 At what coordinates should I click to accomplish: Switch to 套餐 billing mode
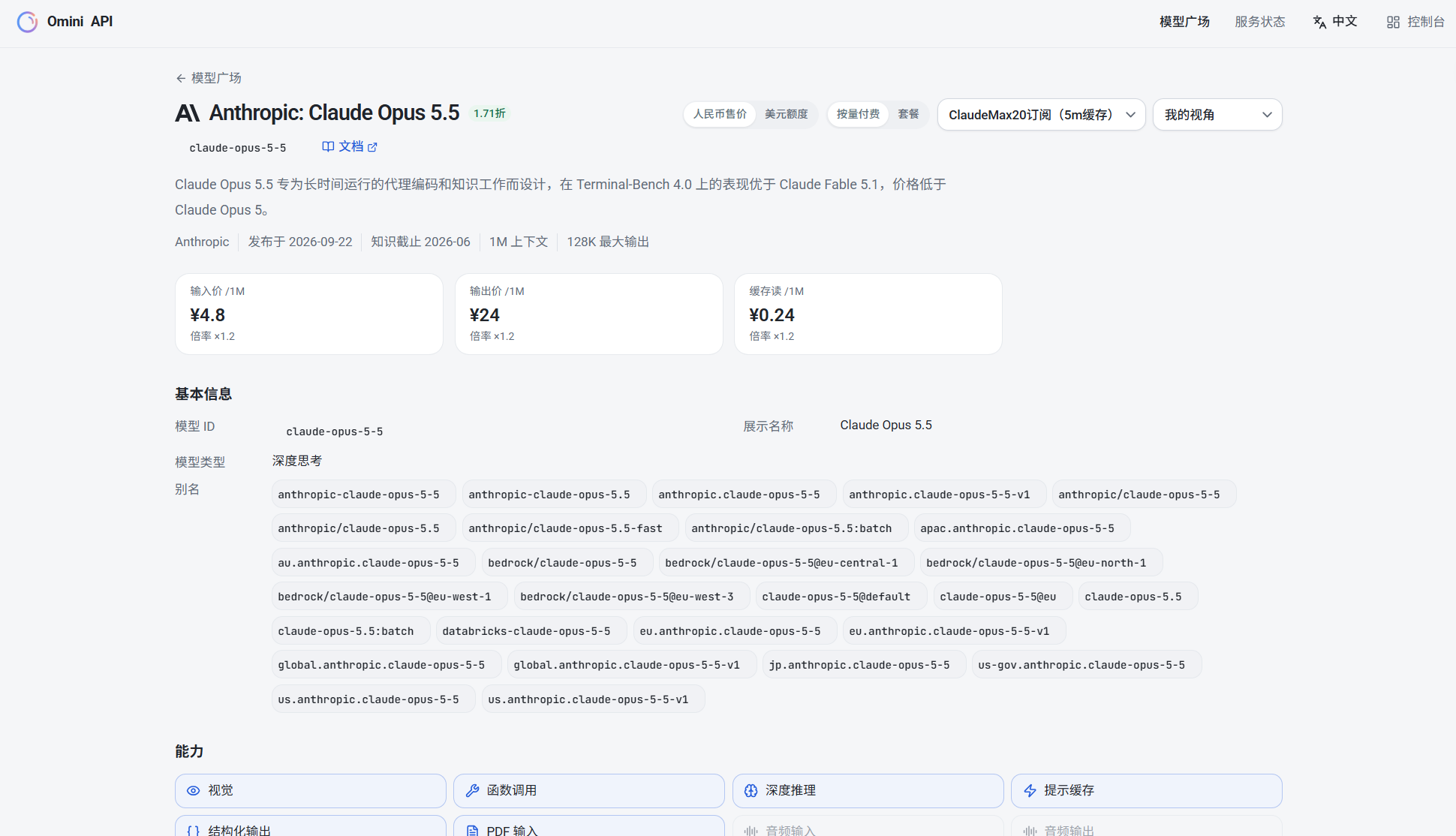pyautogui.click(x=908, y=114)
